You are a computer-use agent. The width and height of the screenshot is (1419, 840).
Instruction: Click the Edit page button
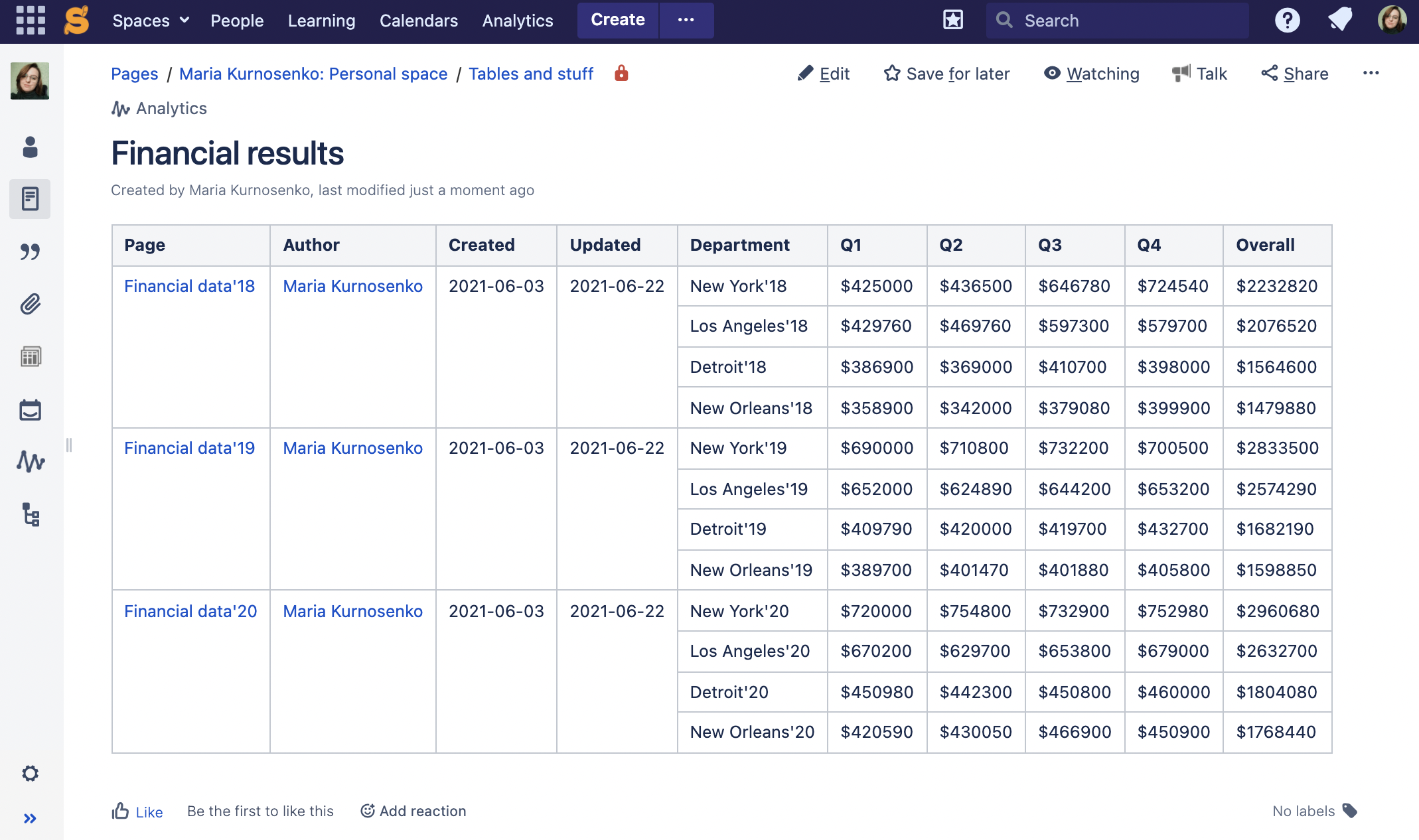click(824, 74)
